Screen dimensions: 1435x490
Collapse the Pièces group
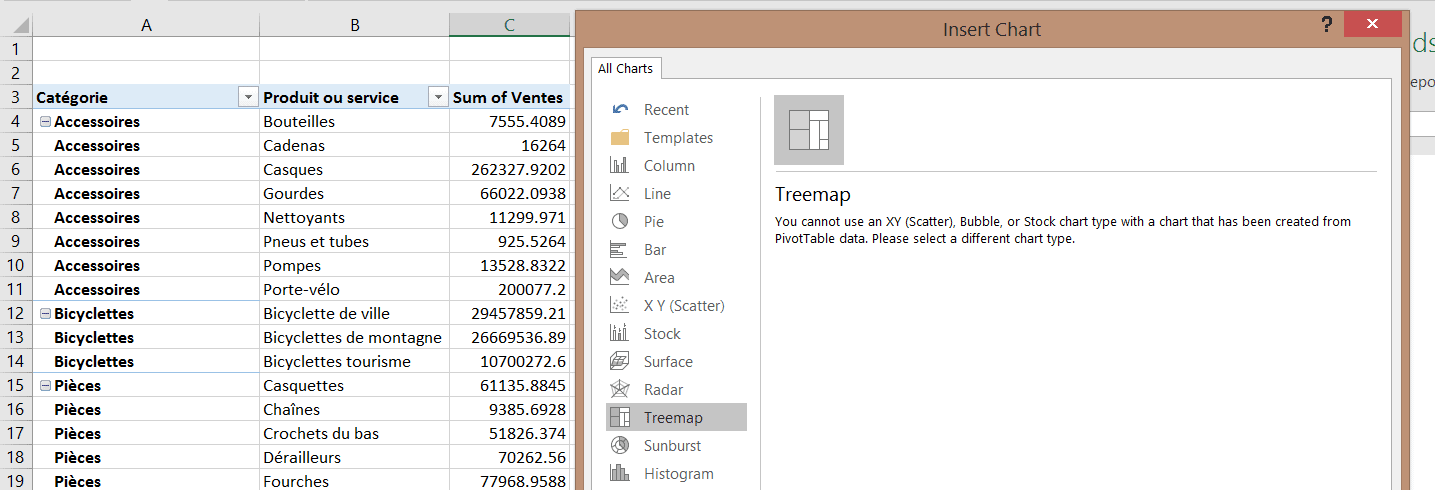click(x=44, y=386)
